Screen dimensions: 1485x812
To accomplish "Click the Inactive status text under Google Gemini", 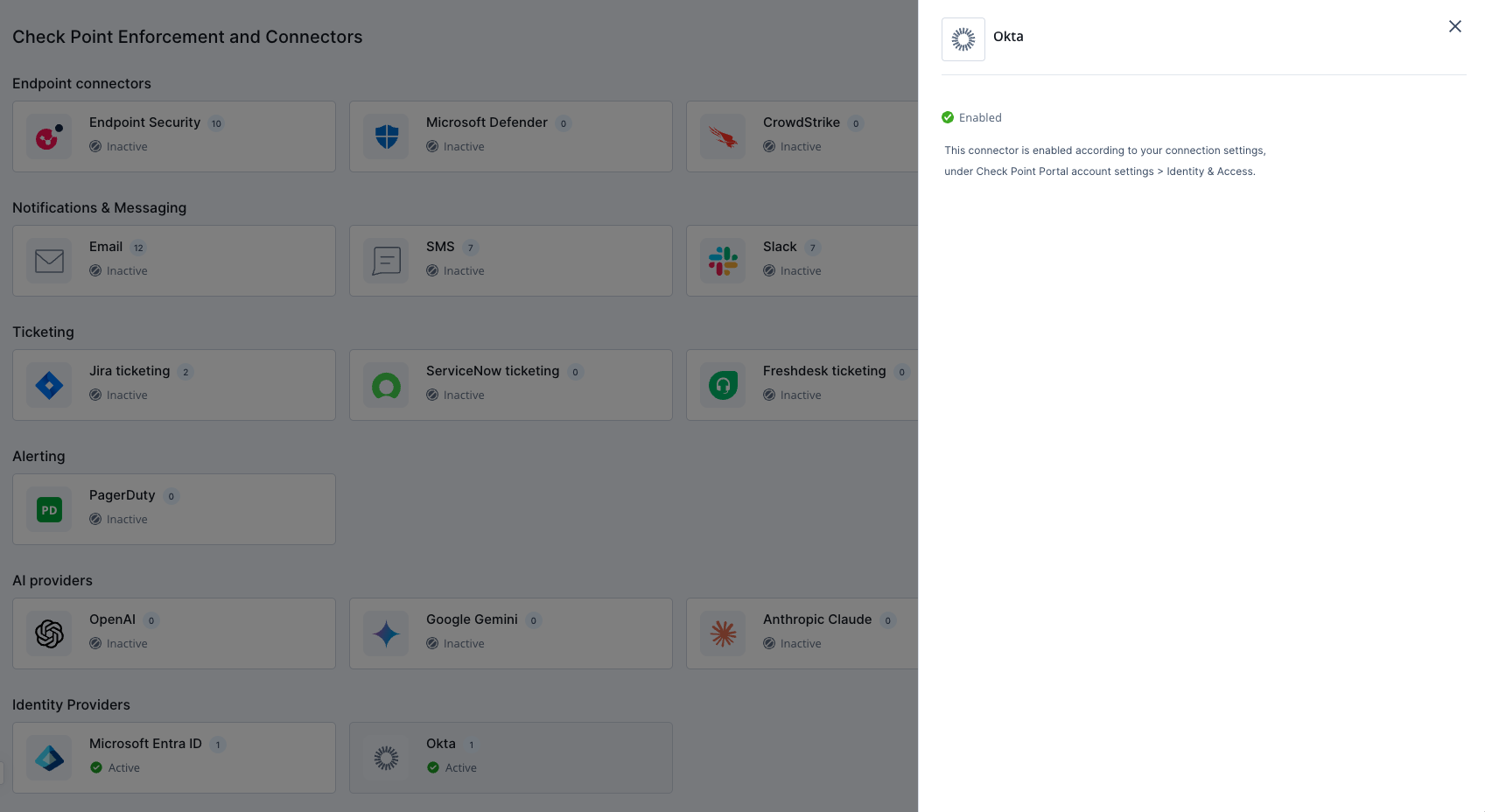I will click(464, 644).
